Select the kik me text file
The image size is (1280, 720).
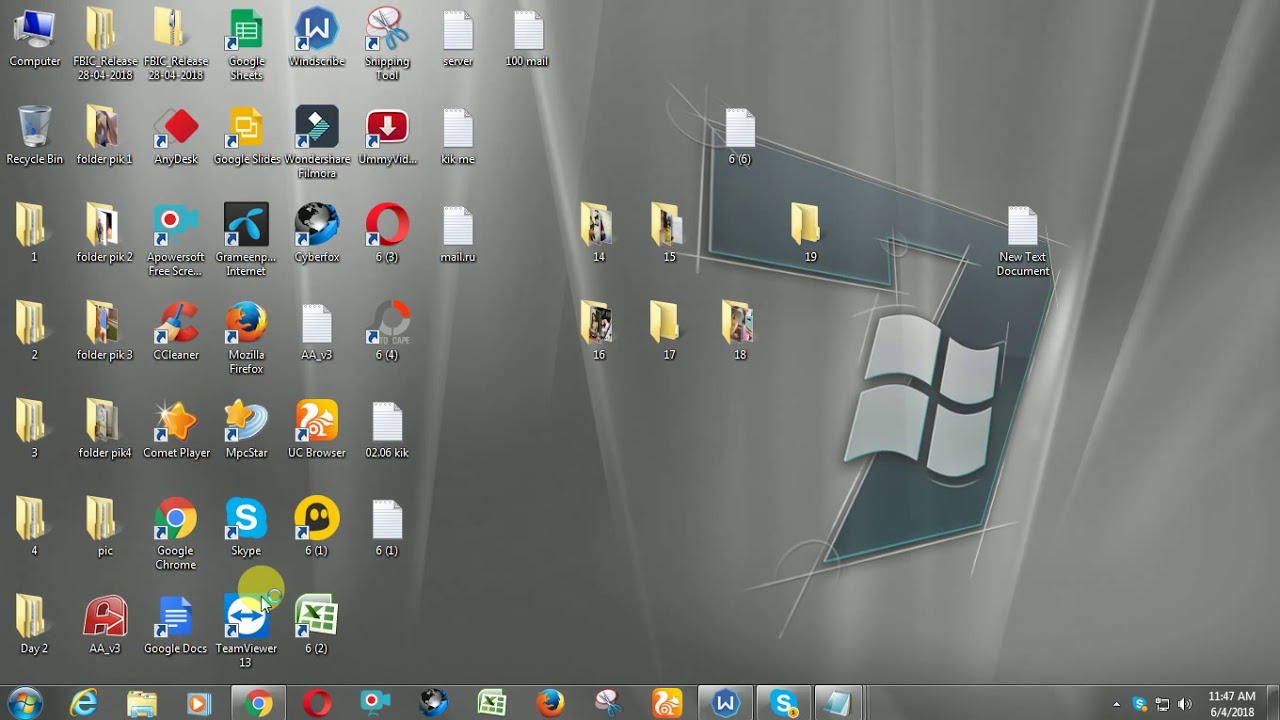tap(458, 136)
